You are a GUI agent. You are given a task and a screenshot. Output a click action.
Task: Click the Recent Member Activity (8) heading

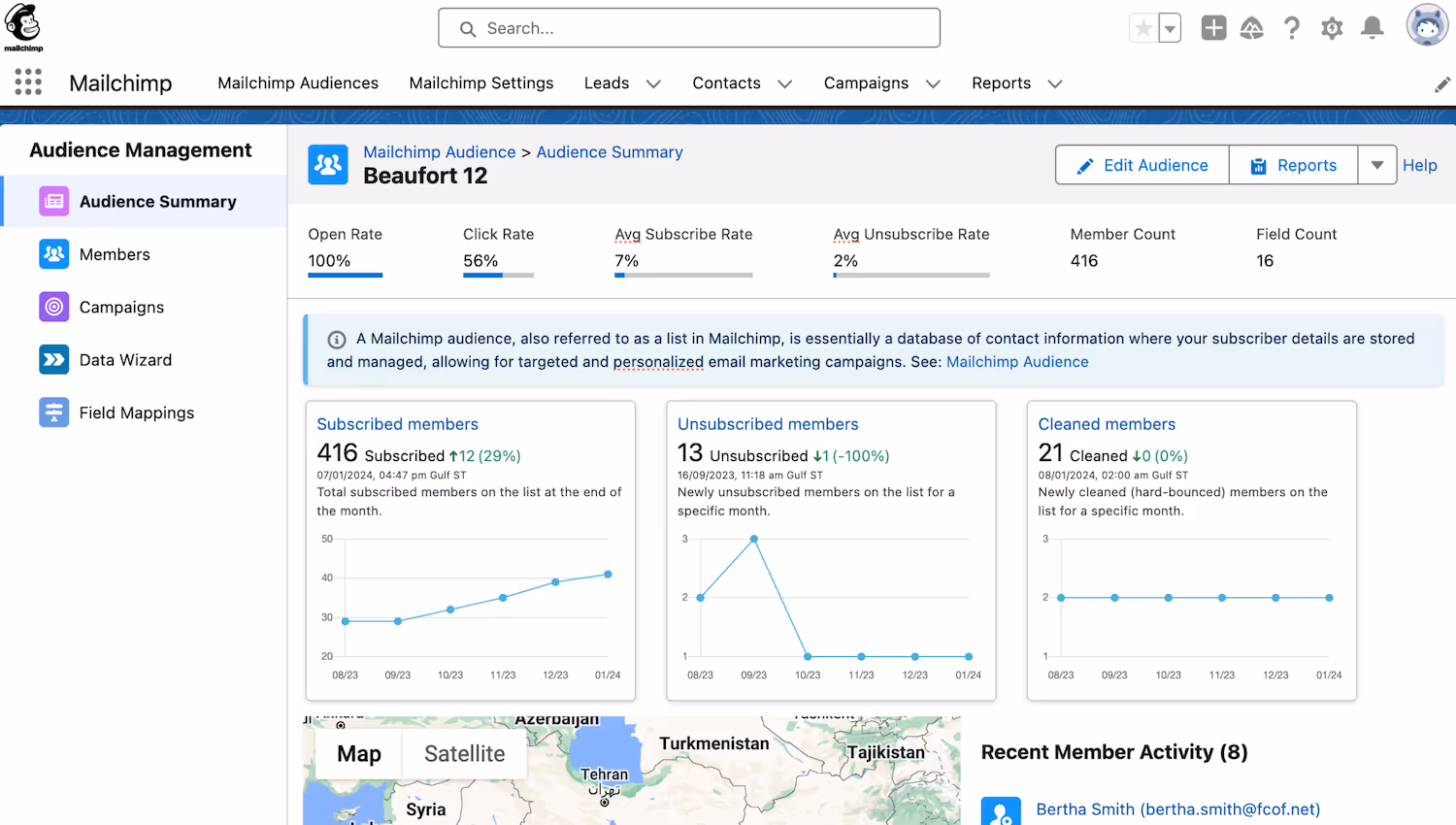tap(1114, 752)
